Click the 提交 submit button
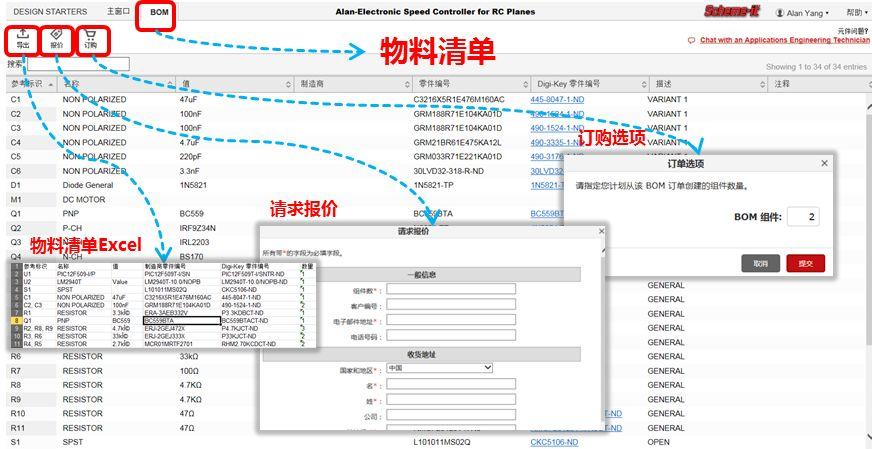 pos(805,263)
